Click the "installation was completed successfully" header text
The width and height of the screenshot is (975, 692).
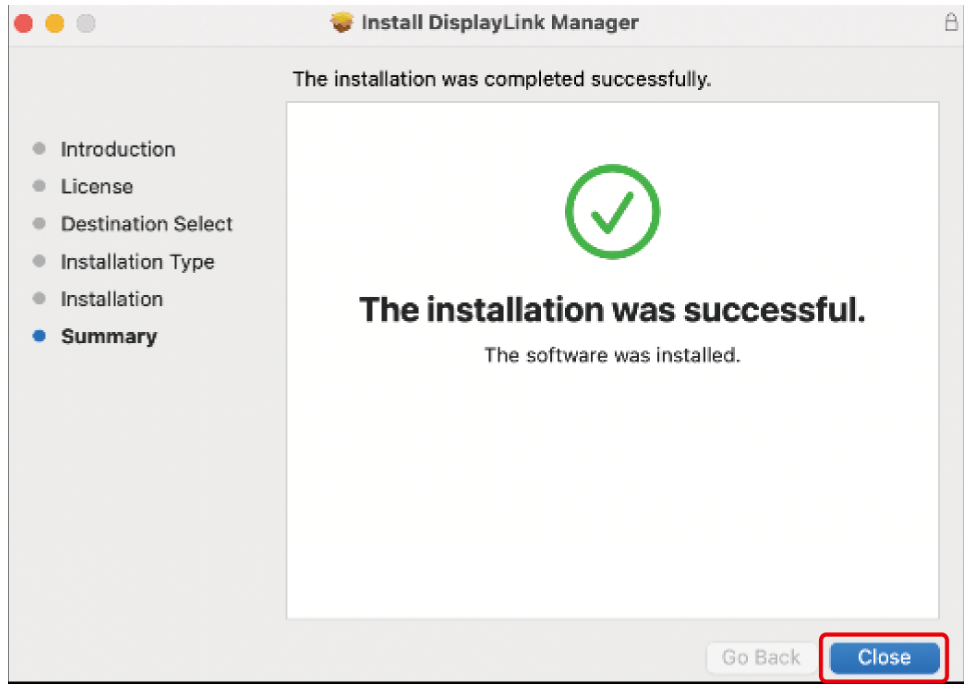click(x=501, y=79)
